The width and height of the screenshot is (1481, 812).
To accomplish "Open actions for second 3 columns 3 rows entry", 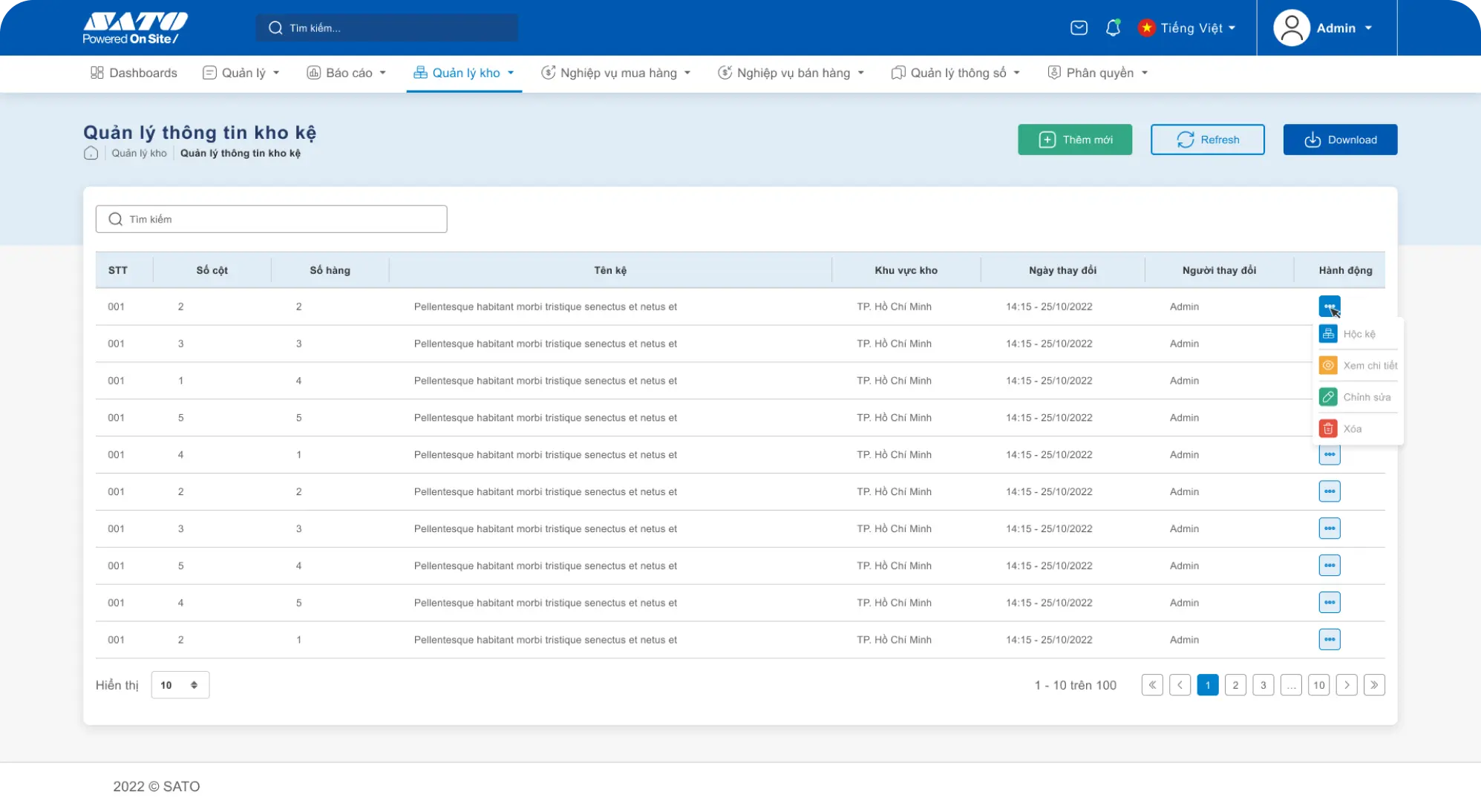I will coord(1329,528).
